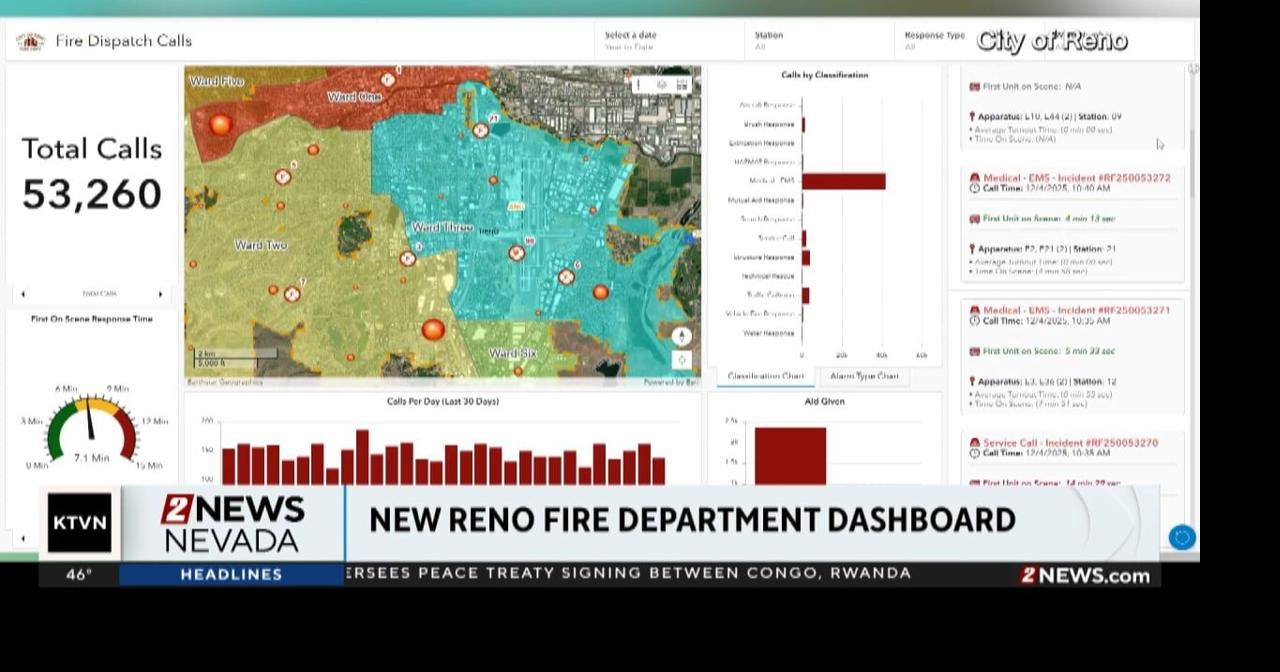Open the basemap gallery icon

683,85
